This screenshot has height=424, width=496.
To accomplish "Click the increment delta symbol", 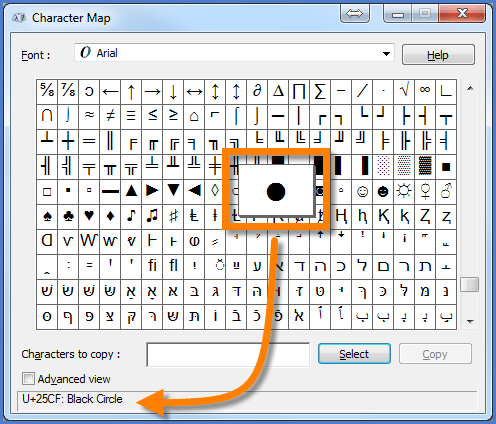I will [x=278, y=91].
